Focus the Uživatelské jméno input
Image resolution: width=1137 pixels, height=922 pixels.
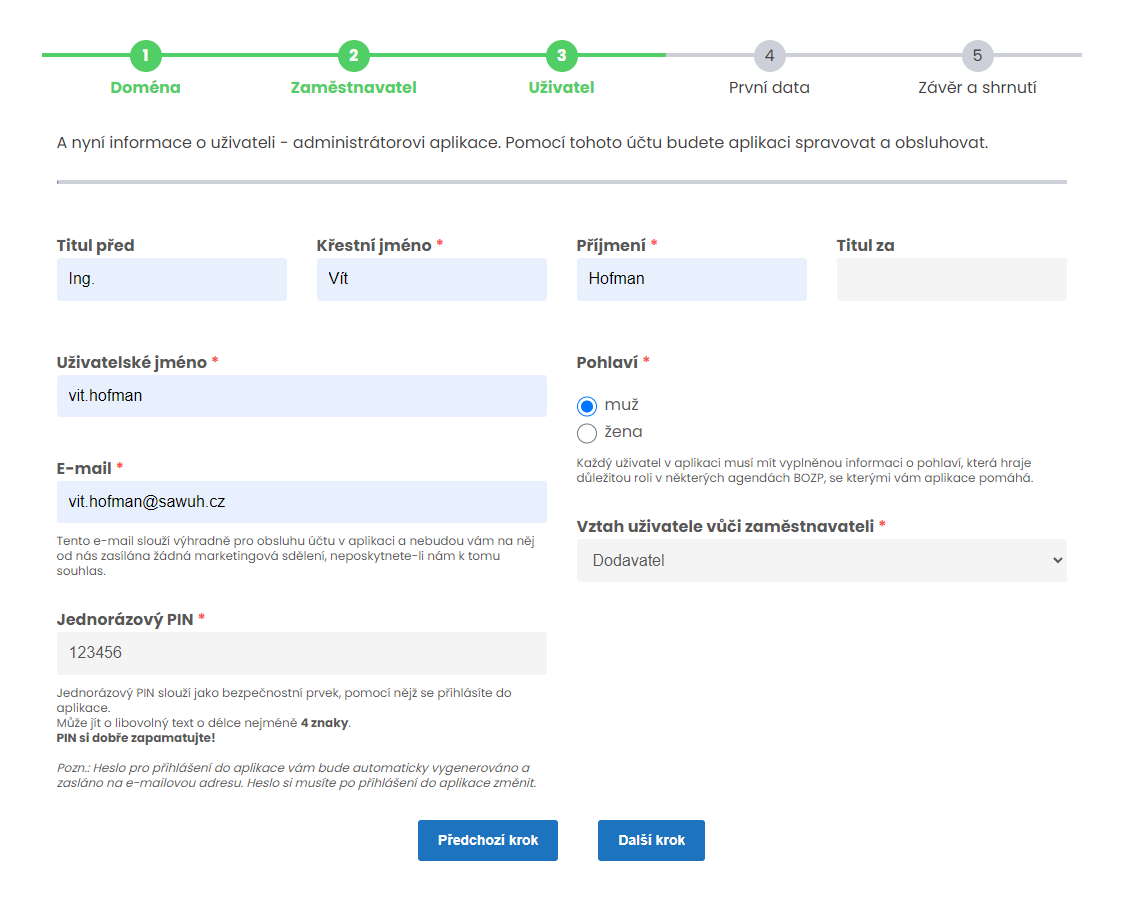(301, 396)
